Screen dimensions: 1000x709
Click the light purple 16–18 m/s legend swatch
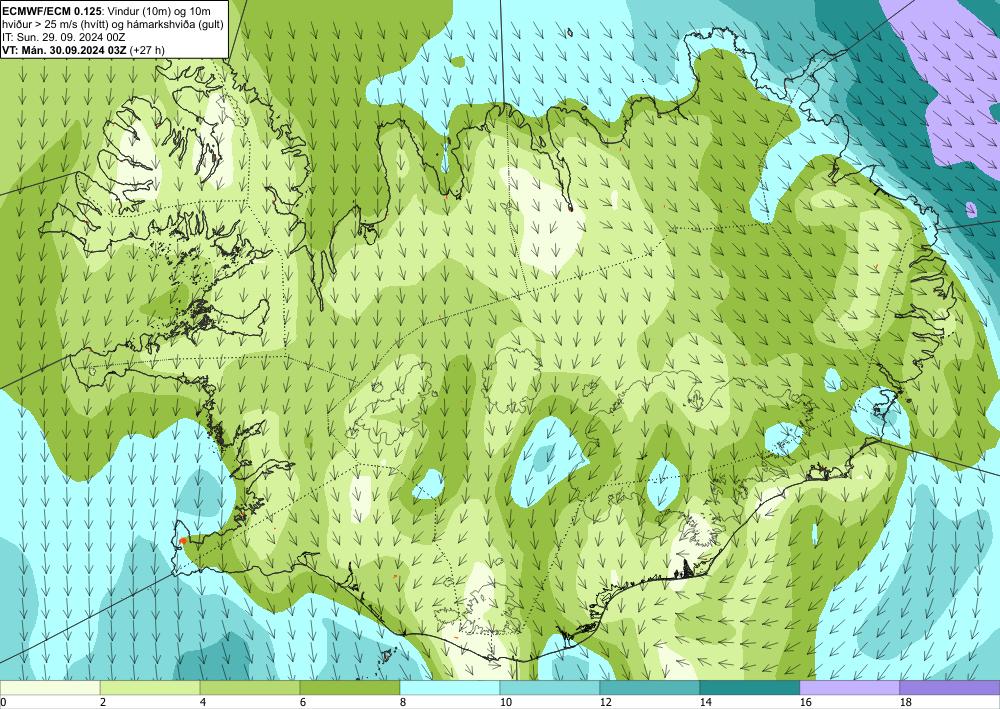pyautogui.click(x=849, y=687)
